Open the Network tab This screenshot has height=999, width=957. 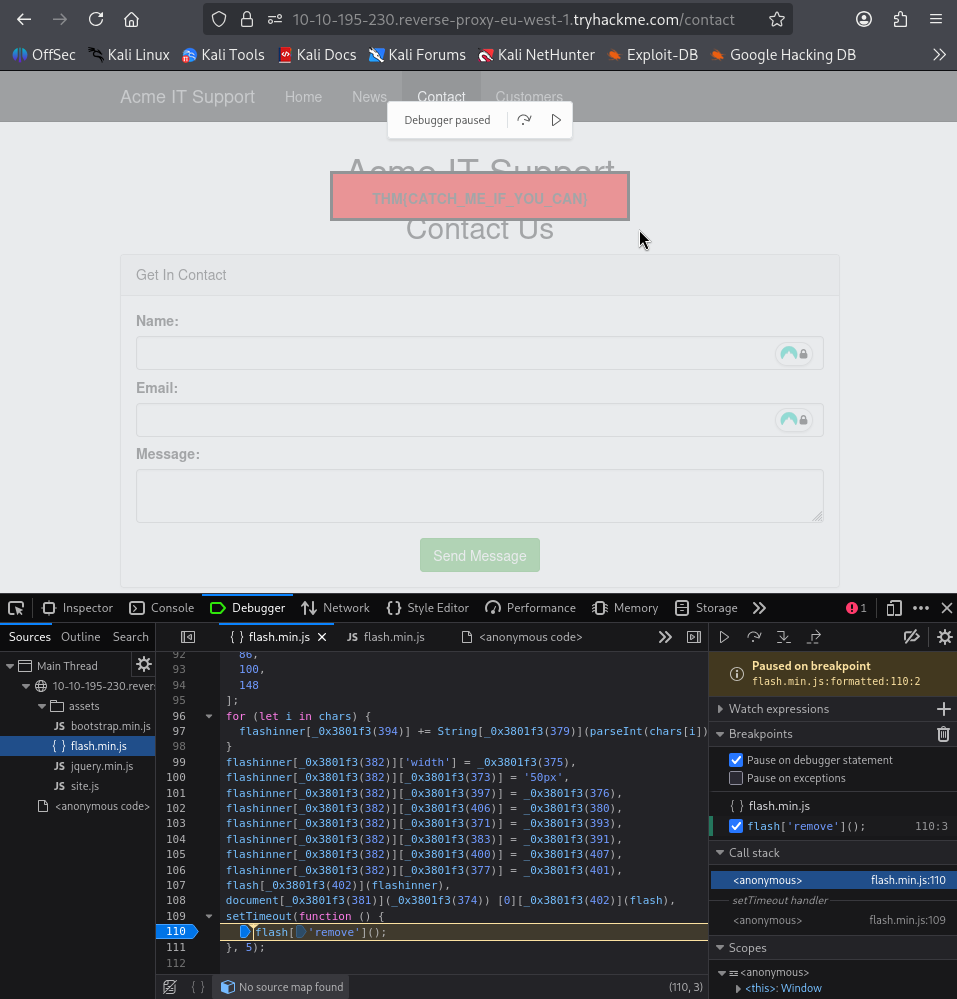(x=336, y=608)
